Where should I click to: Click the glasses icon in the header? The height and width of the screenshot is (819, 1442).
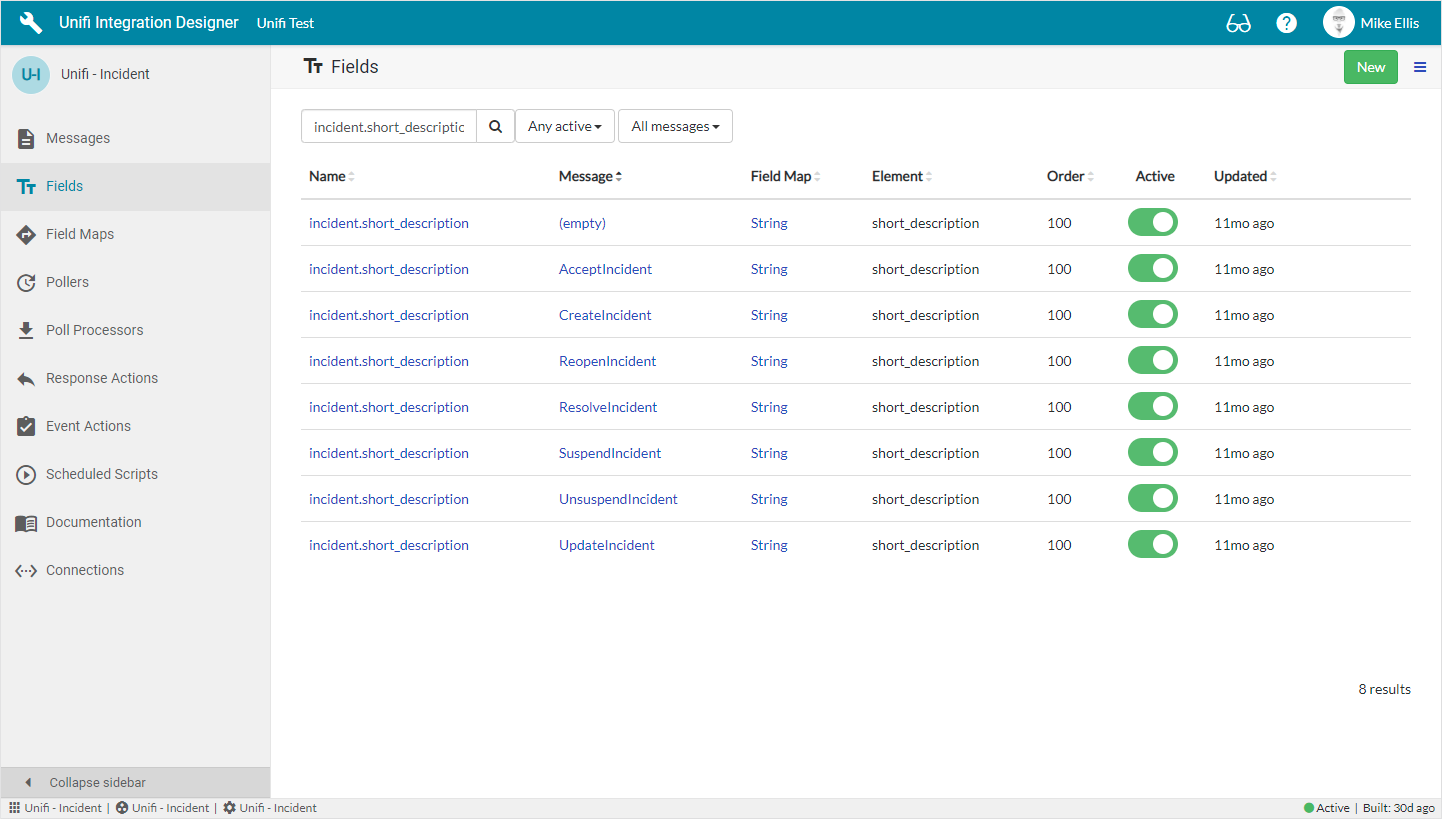coord(1238,23)
